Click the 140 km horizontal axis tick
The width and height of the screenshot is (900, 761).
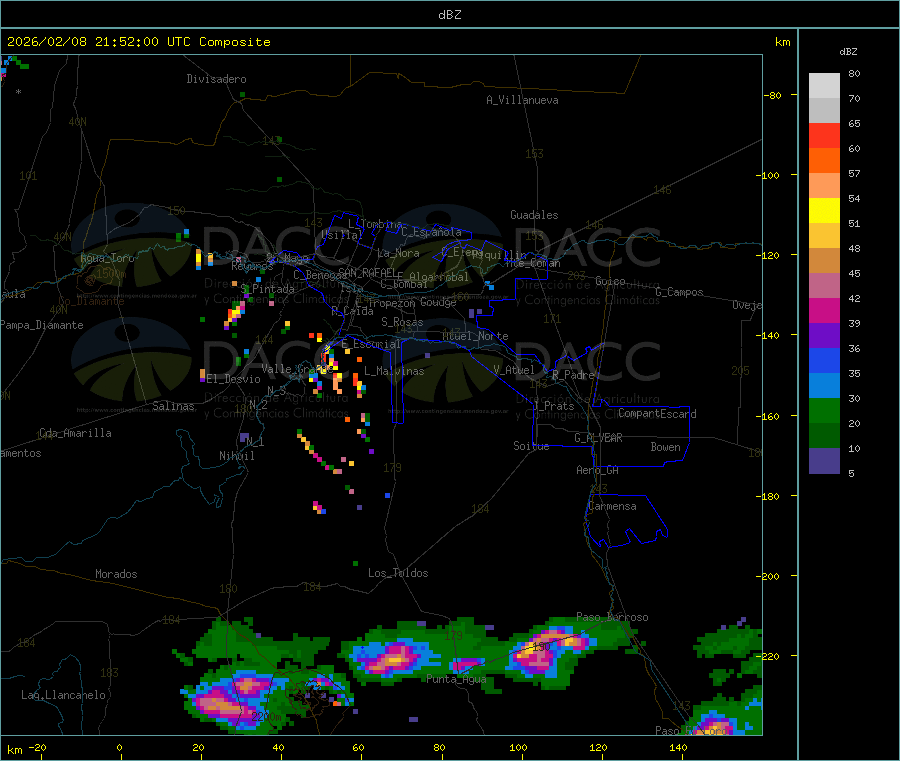[678, 747]
